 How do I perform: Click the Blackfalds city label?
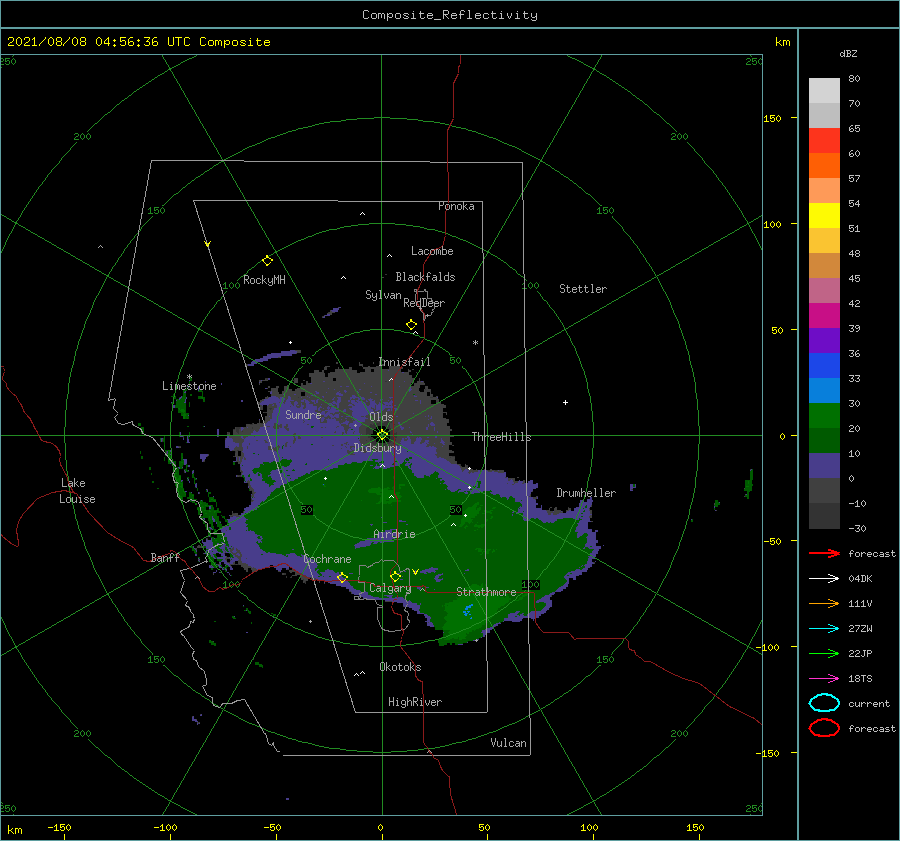pos(425,277)
